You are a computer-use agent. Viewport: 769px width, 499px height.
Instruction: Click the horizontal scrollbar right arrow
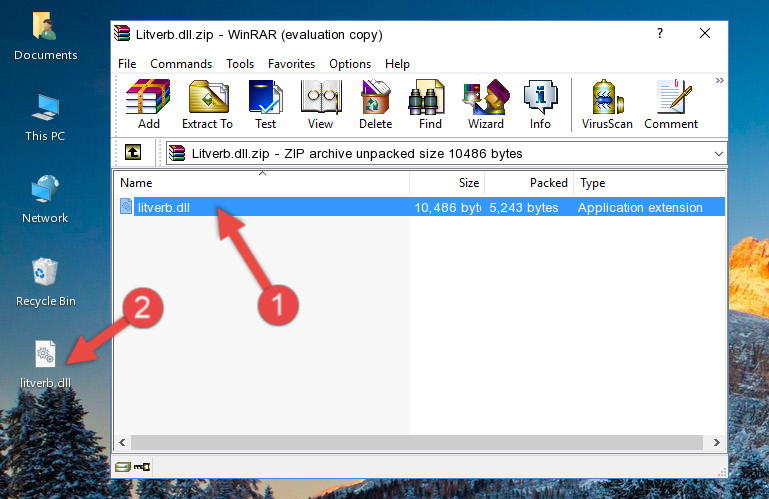coord(717,442)
